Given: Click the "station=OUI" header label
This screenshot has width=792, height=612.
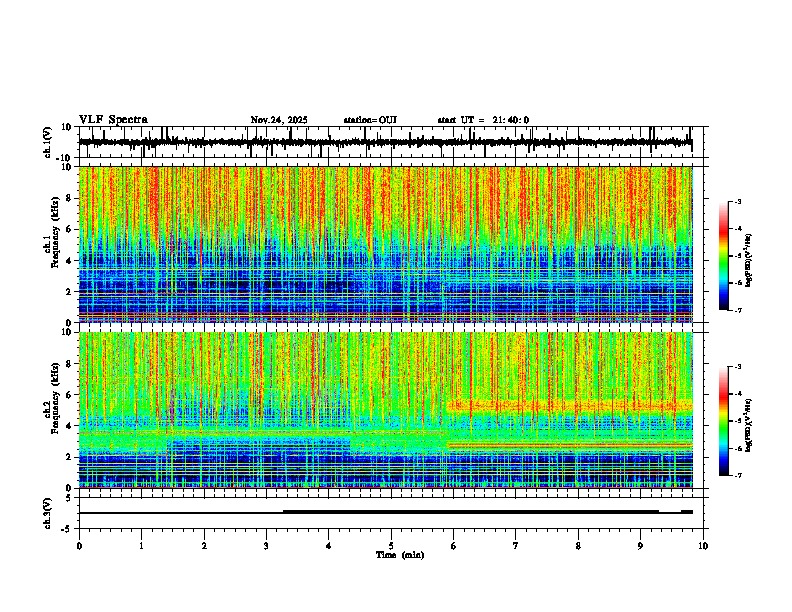Looking at the screenshot, I should click(370, 120).
